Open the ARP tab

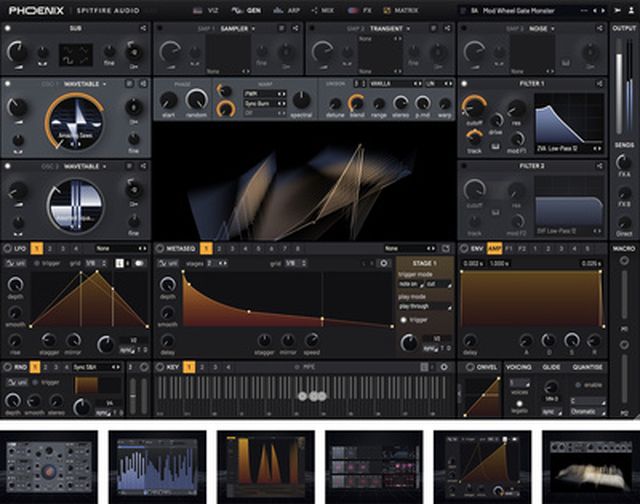pos(287,11)
